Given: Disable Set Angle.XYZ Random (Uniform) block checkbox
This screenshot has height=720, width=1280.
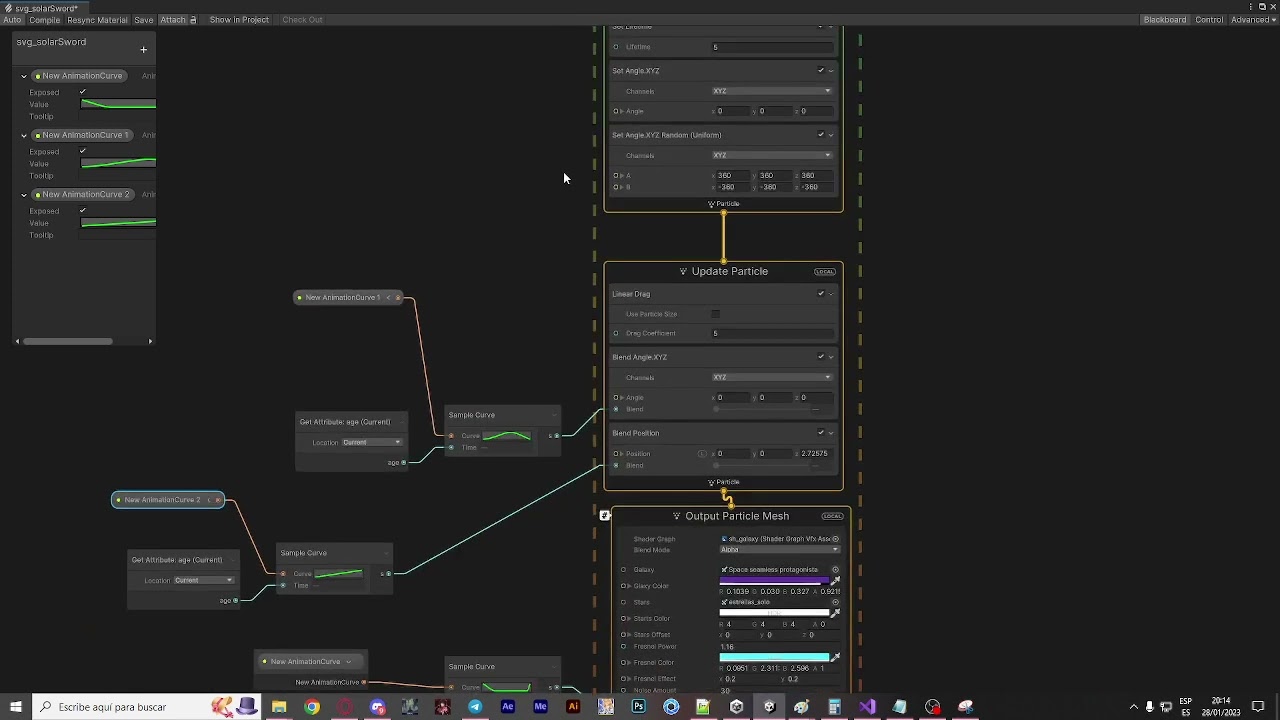Looking at the screenshot, I should (x=821, y=135).
